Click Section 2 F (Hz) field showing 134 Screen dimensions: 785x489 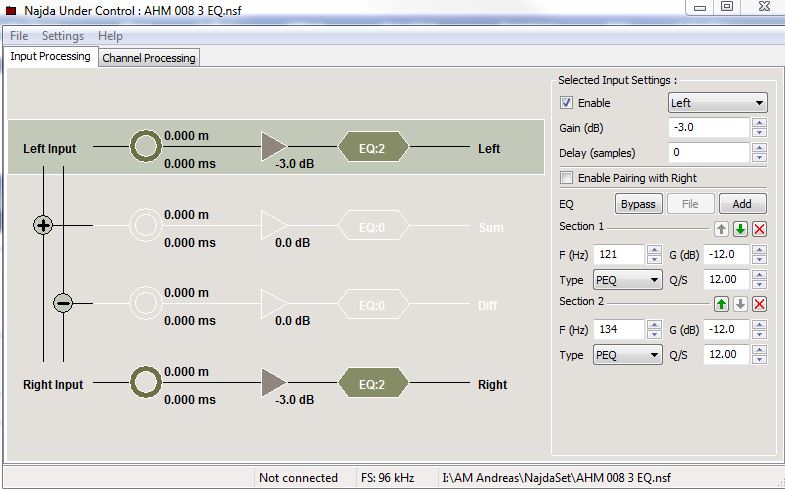click(618, 329)
